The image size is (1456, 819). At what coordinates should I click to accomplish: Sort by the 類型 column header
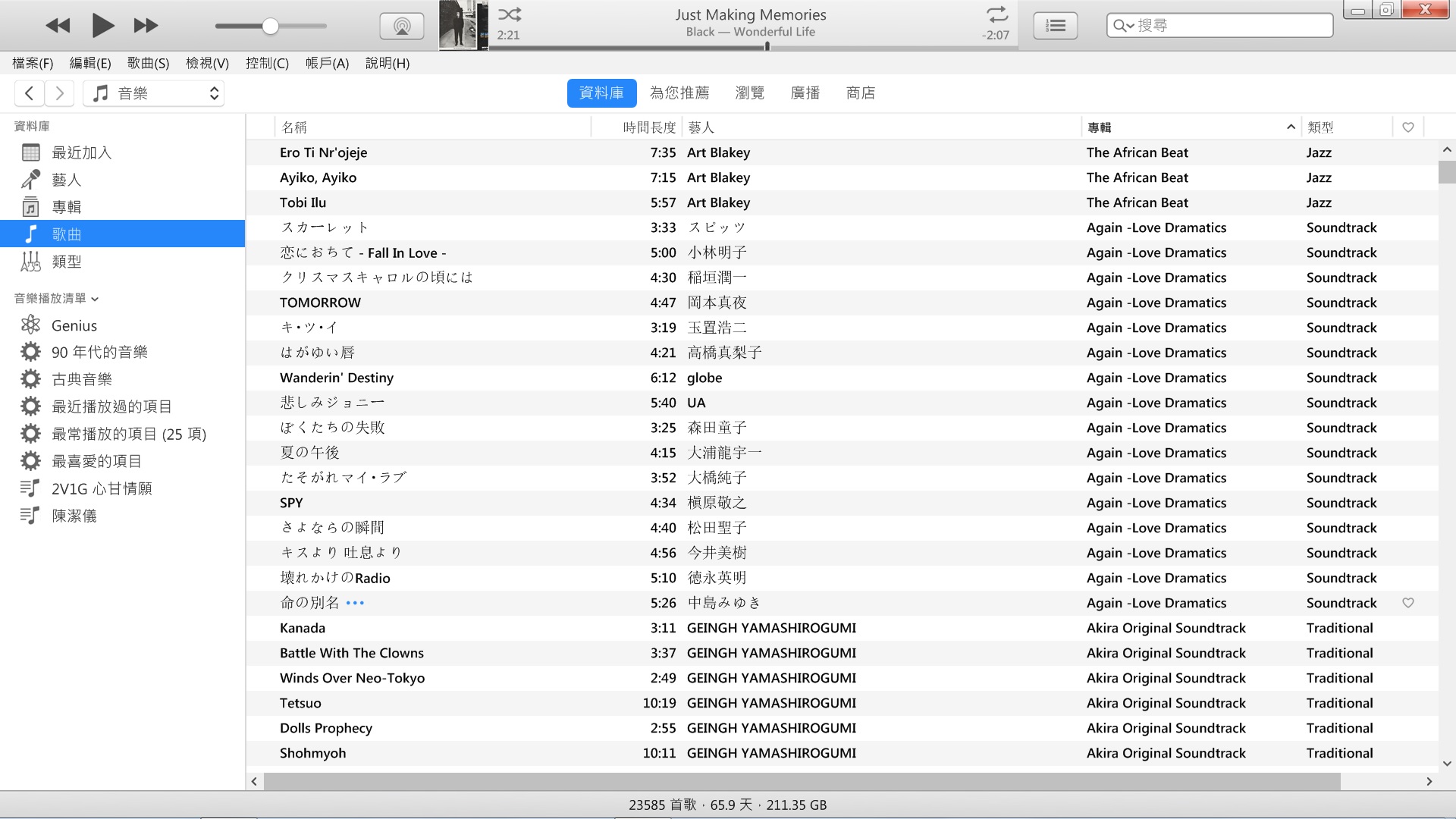[x=1347, y=127]
